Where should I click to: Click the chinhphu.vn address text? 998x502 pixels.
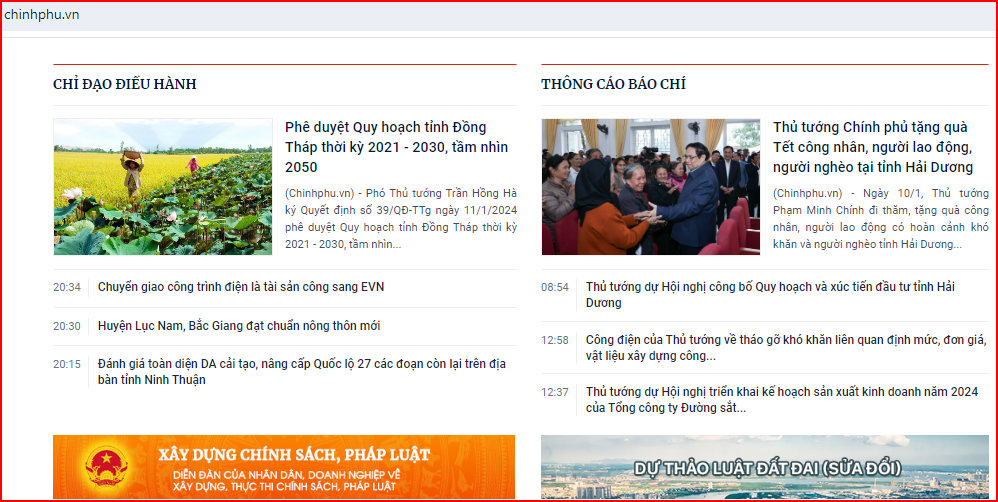coord(42,15)
